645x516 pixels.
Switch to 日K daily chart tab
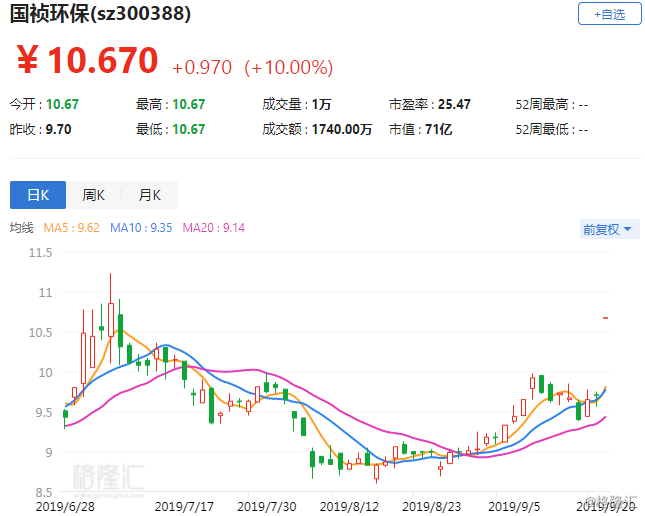[x=38, y=195]
